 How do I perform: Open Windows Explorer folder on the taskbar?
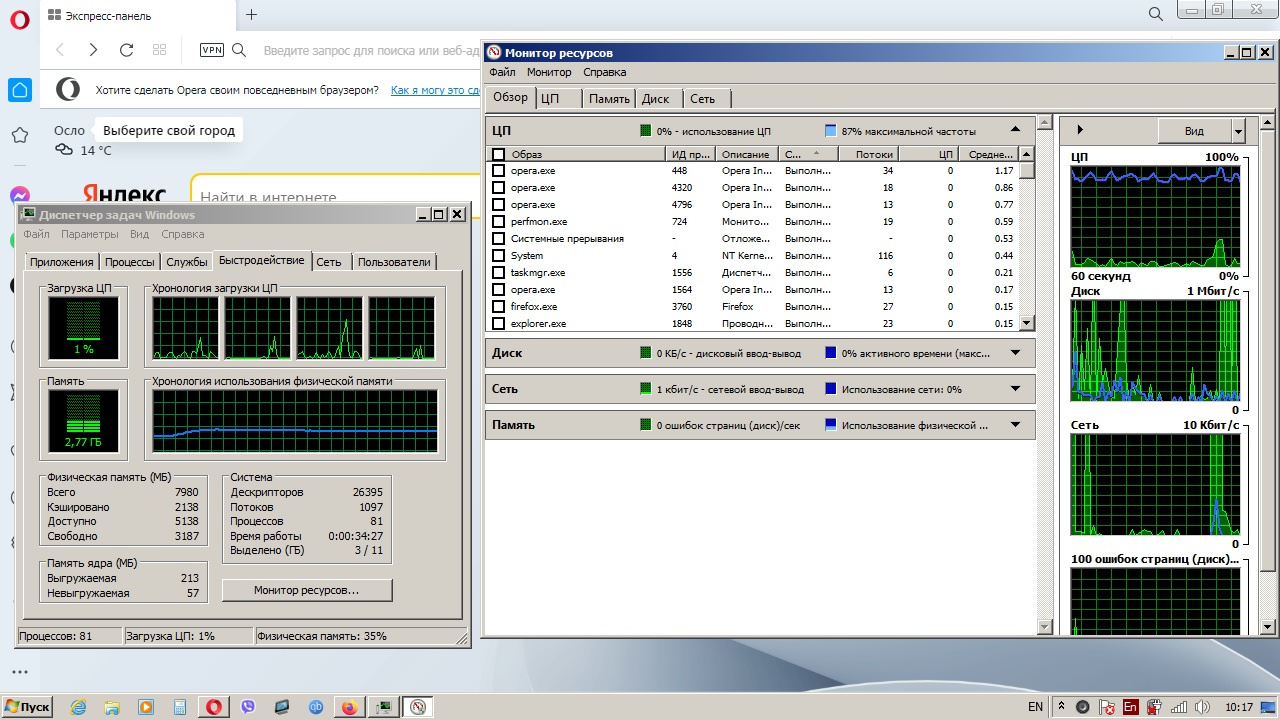(x=112, y=707)
